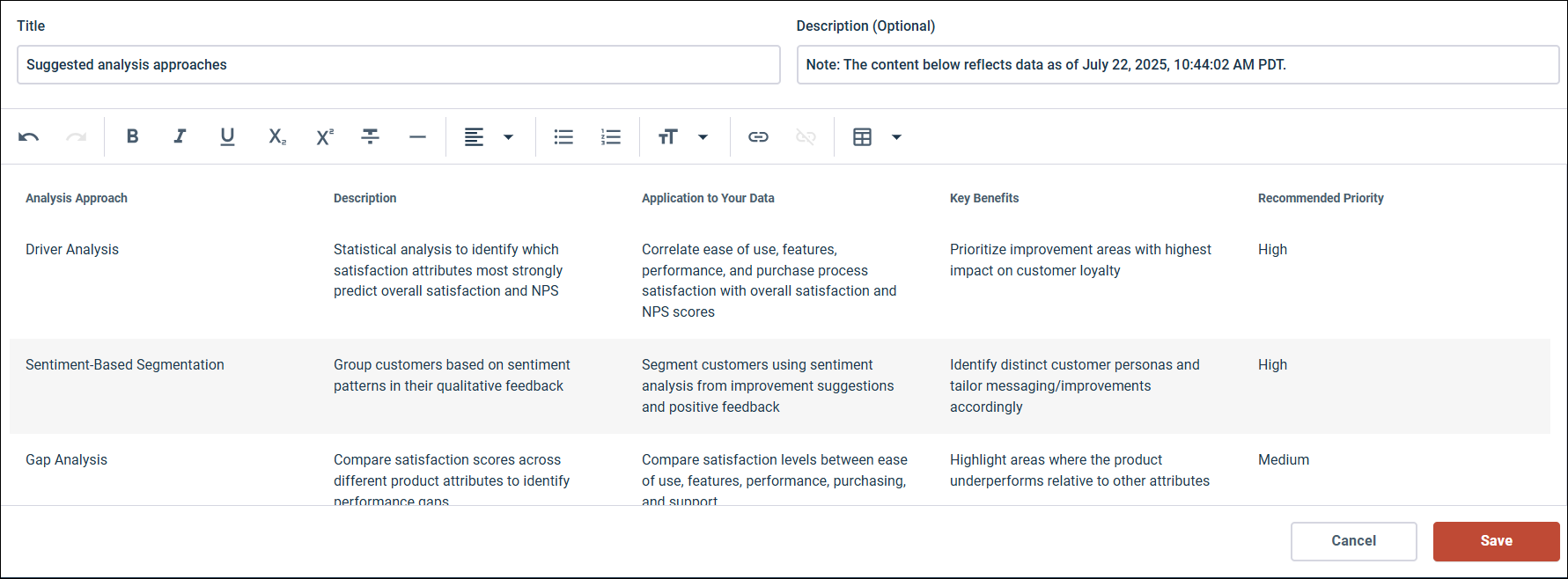Click the Analysis Approach column header

(77, 198)
